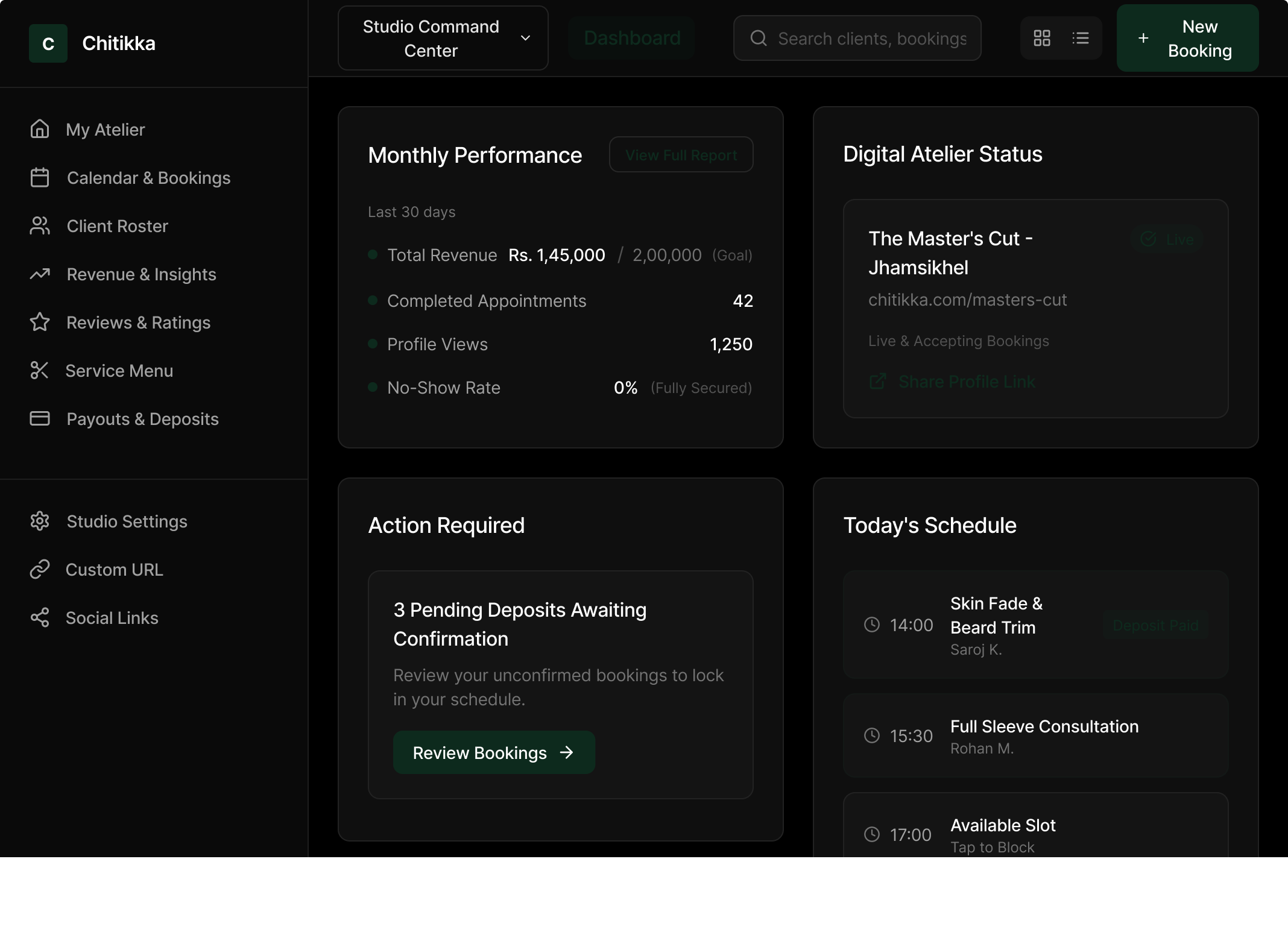
Task: Click the Total Revenue Rs. 1,45,000 value
Action: pos(557,255)
